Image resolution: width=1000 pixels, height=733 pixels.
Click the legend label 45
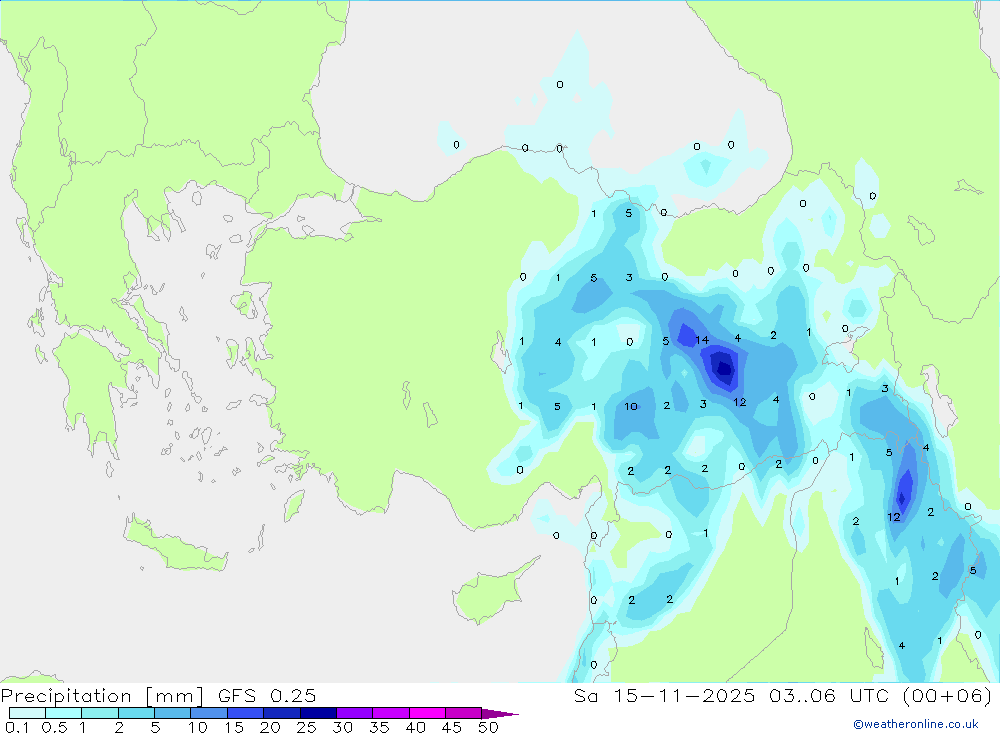[x=452, y=727]
